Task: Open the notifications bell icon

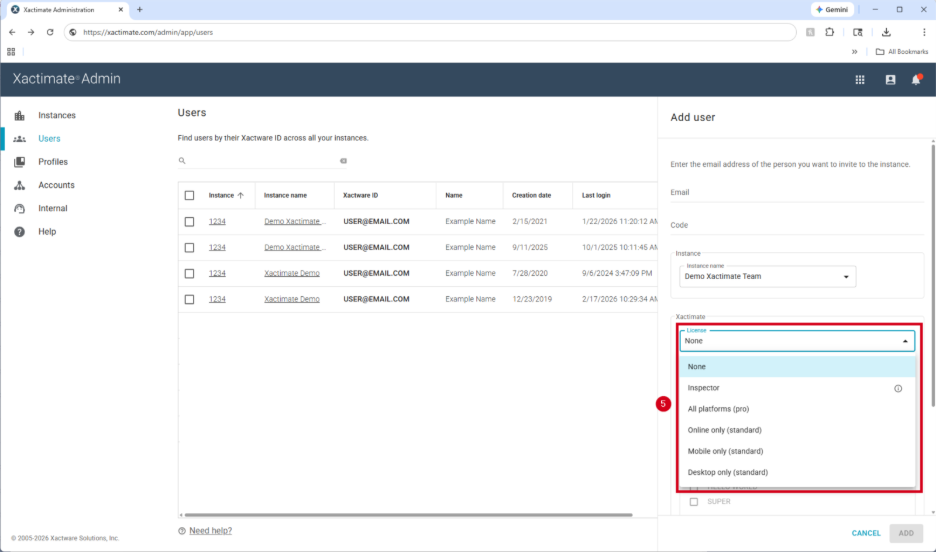Action: [x=916, y=80]
